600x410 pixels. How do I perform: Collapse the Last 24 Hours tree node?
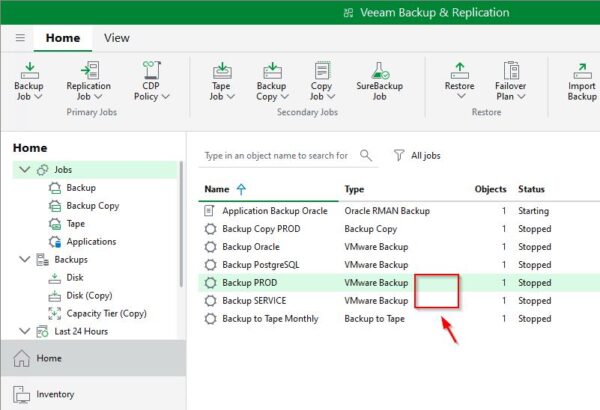[x=25, y=331]
